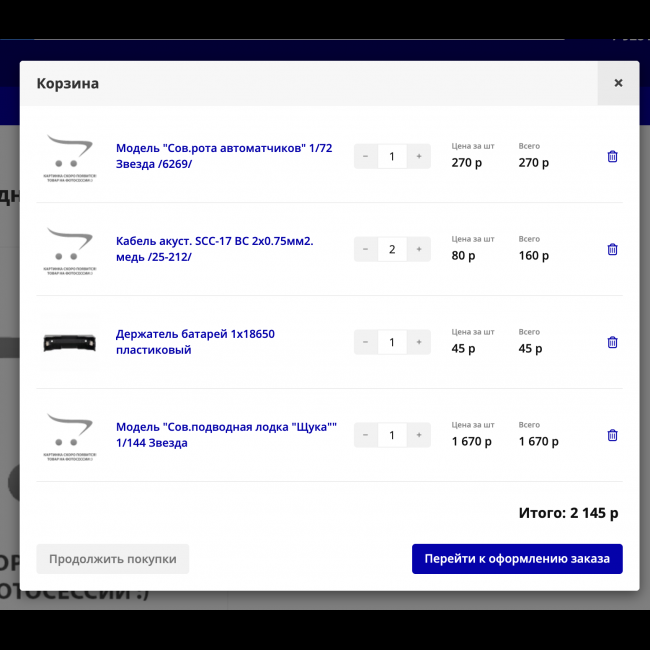Increase quantity of Сов.рота автоматчиков model

point(418,156)
